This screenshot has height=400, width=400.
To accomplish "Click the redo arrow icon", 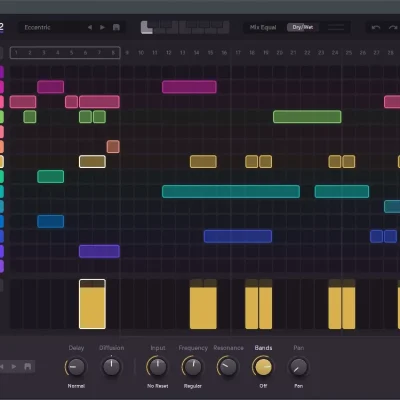I will tap(393, 27).
